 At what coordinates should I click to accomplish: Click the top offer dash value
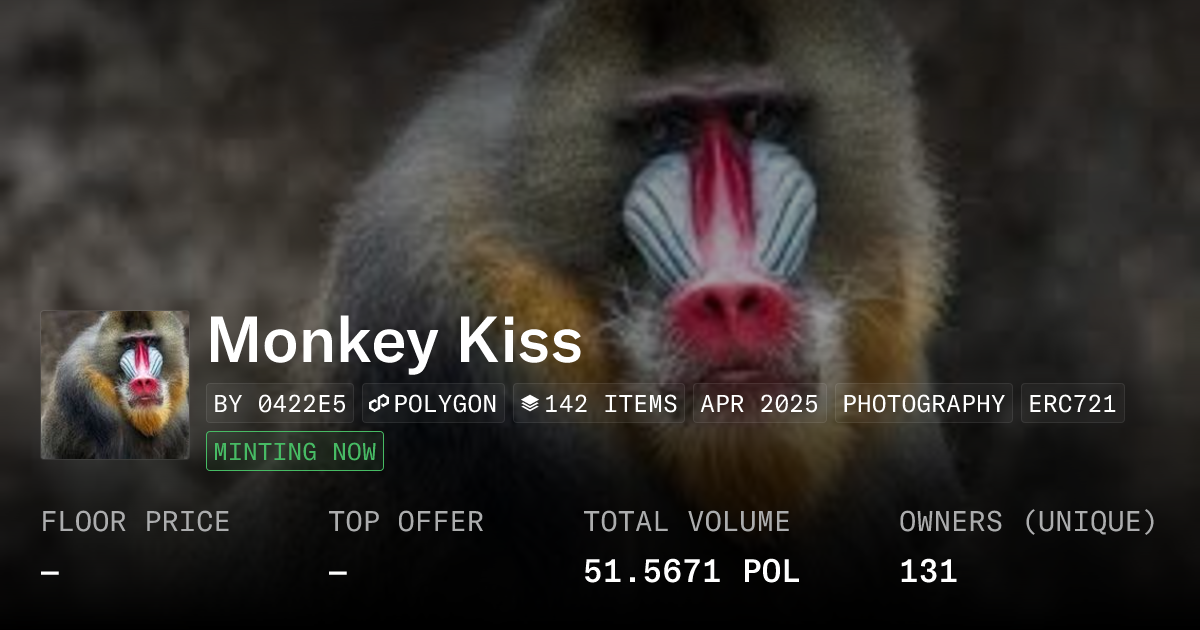[338, 572]
